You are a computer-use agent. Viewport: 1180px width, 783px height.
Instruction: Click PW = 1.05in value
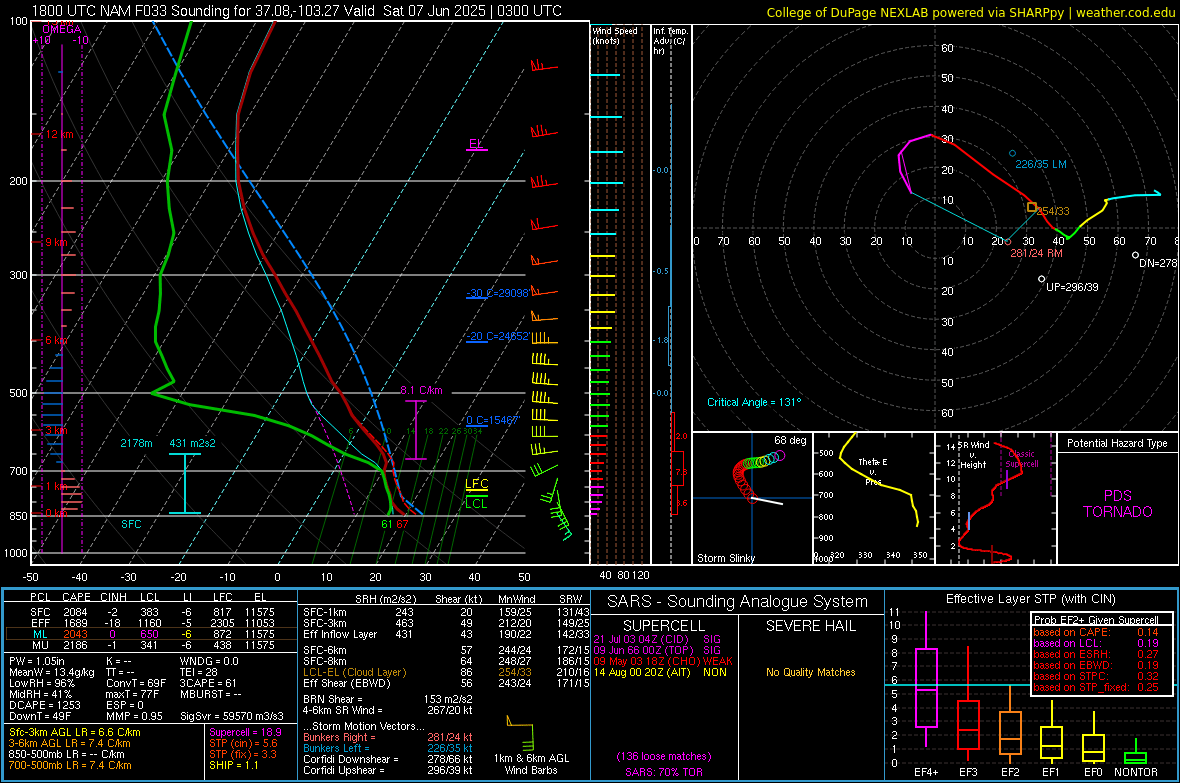39,661
